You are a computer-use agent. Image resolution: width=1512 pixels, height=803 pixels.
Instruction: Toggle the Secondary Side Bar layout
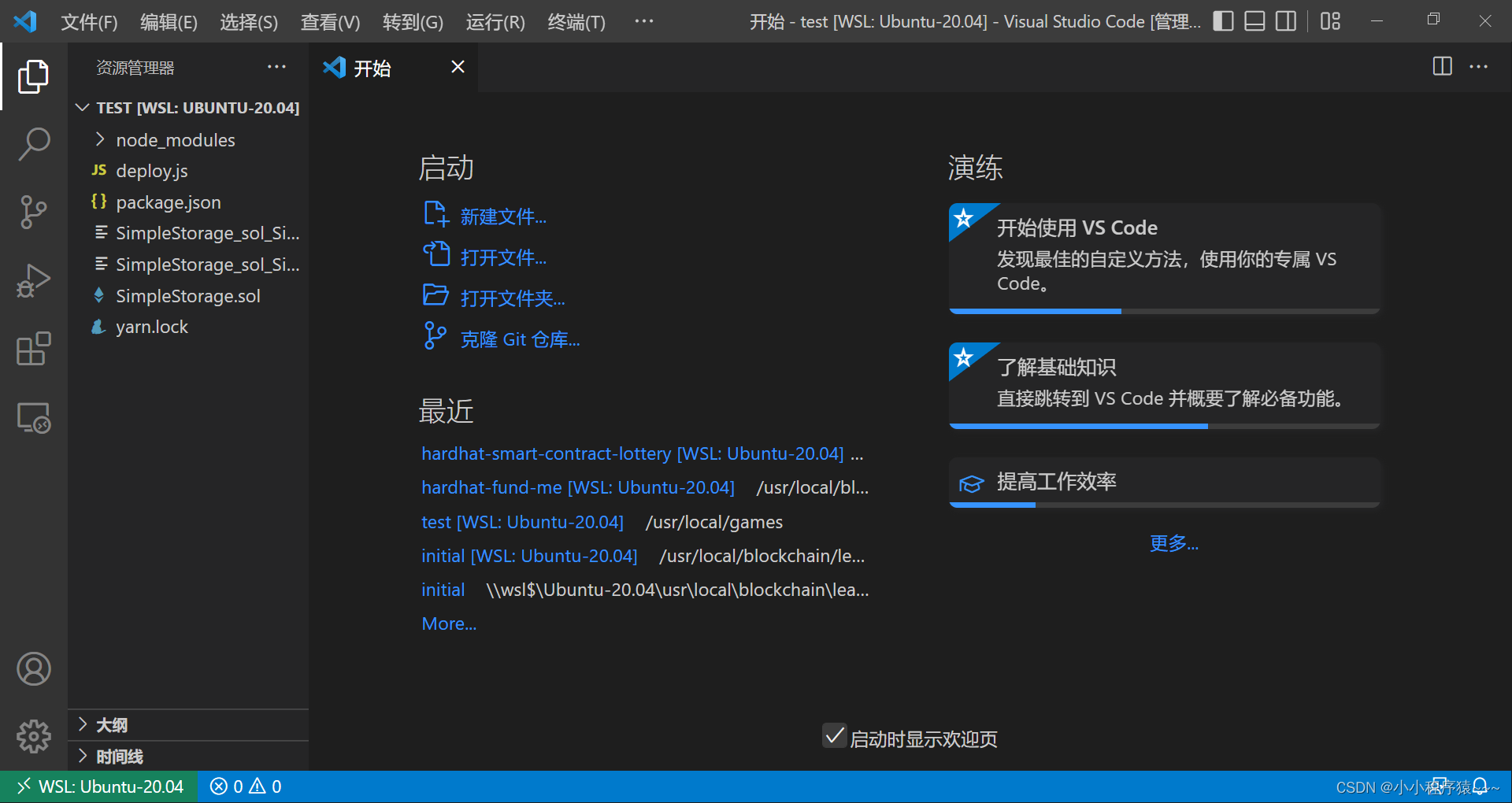(1286, 21)
